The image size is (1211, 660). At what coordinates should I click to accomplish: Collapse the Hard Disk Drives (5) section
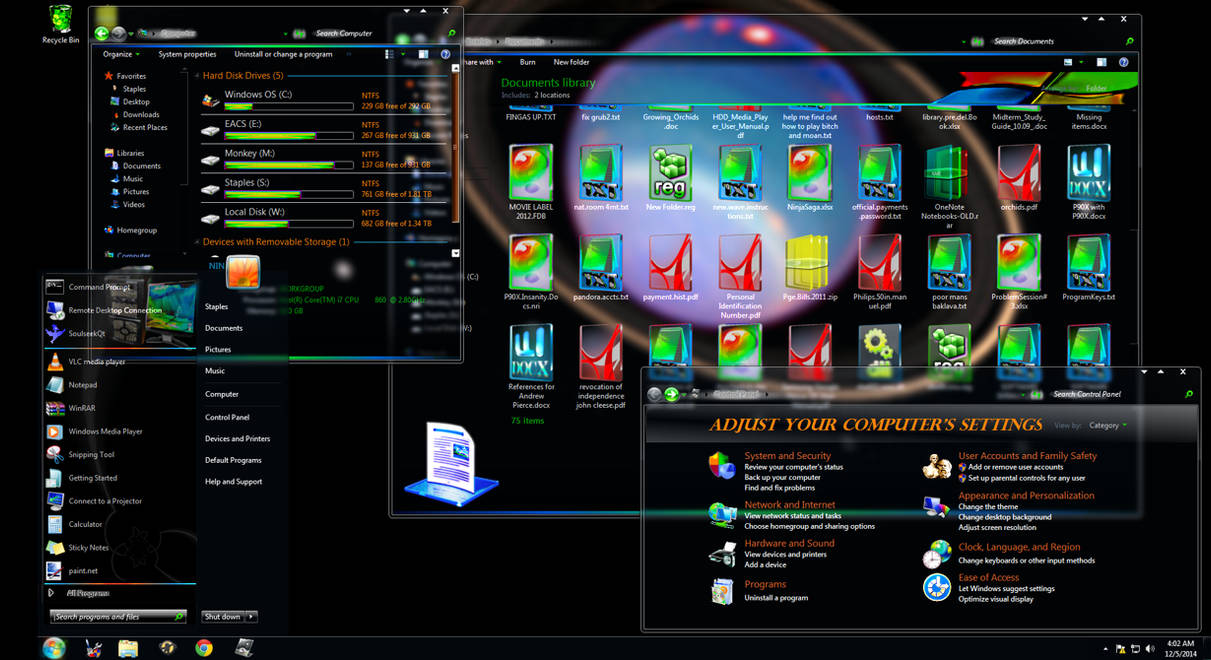(197, 75)
